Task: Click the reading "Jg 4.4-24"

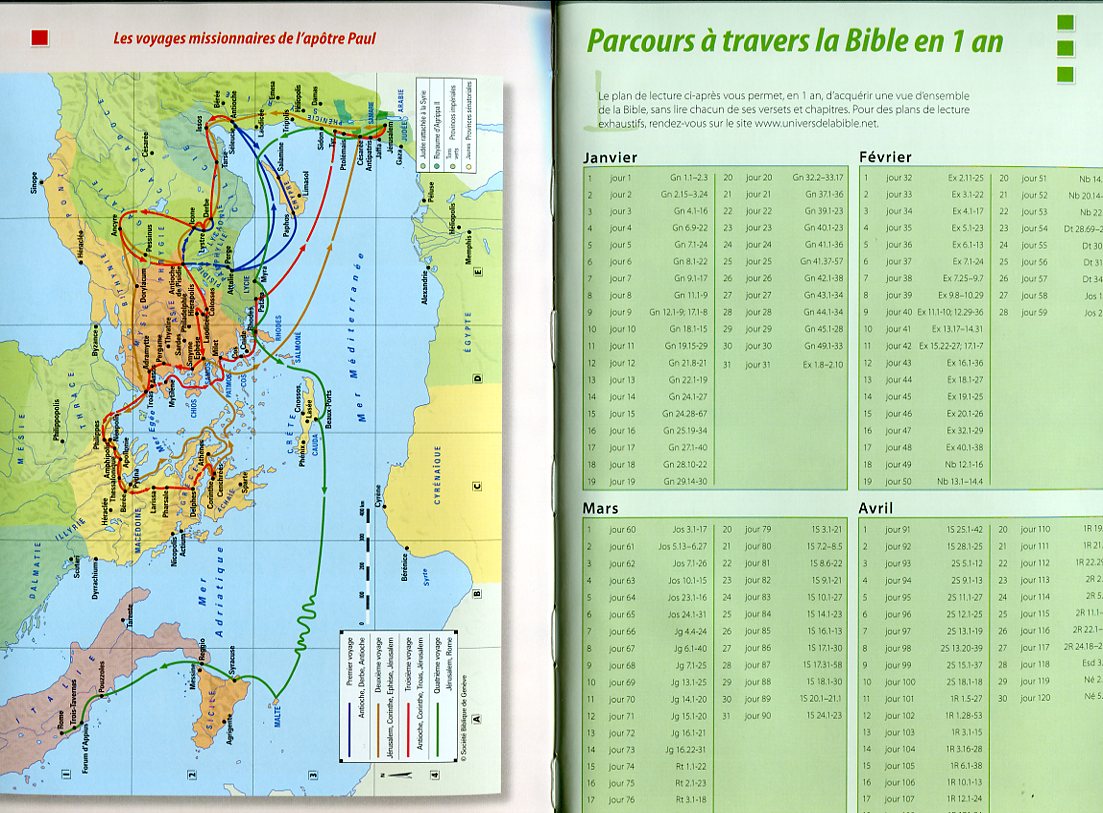Action: [x=691, y=632]
